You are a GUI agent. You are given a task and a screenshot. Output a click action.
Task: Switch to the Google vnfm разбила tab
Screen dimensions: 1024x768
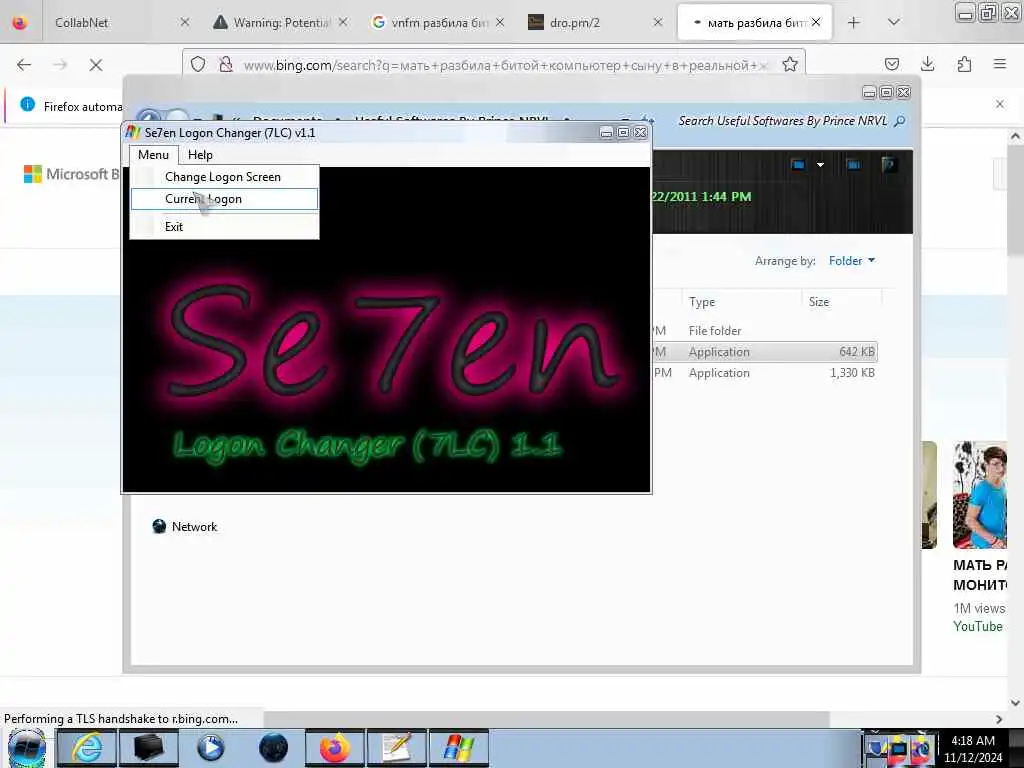(x=438, y=22)
